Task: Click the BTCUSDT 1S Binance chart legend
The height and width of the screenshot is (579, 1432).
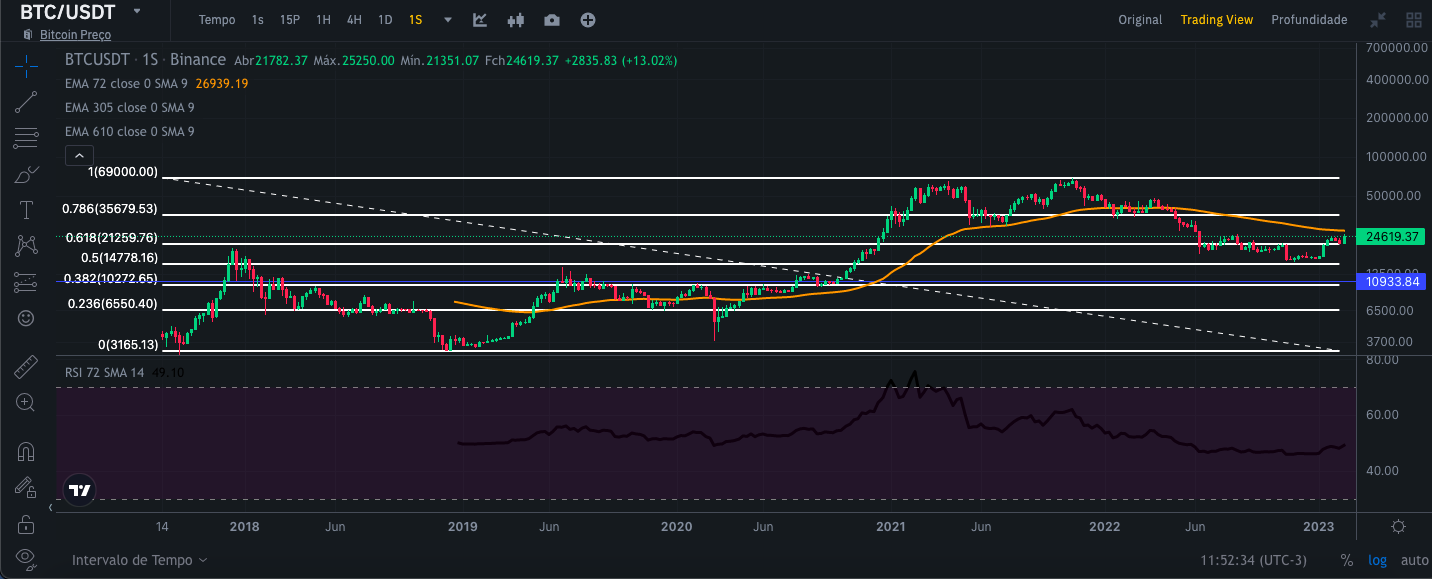Action: (x=145, y=60)
